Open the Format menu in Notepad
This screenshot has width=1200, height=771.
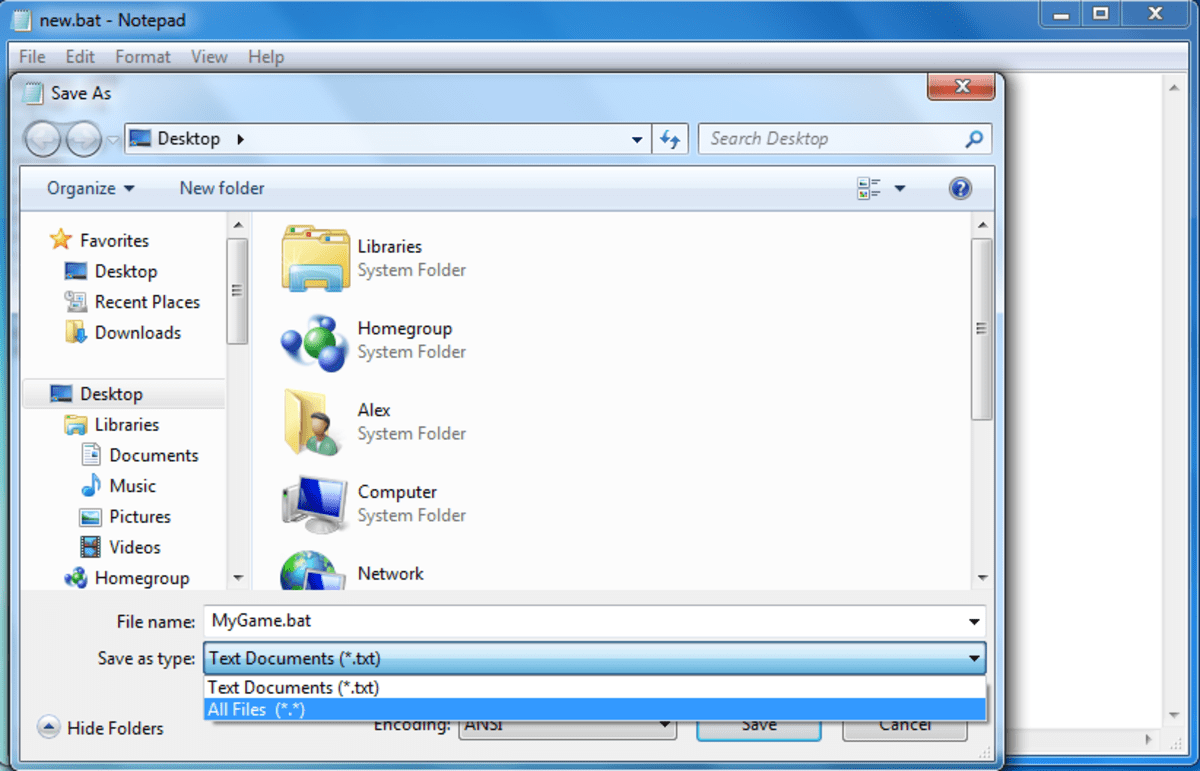142,57
